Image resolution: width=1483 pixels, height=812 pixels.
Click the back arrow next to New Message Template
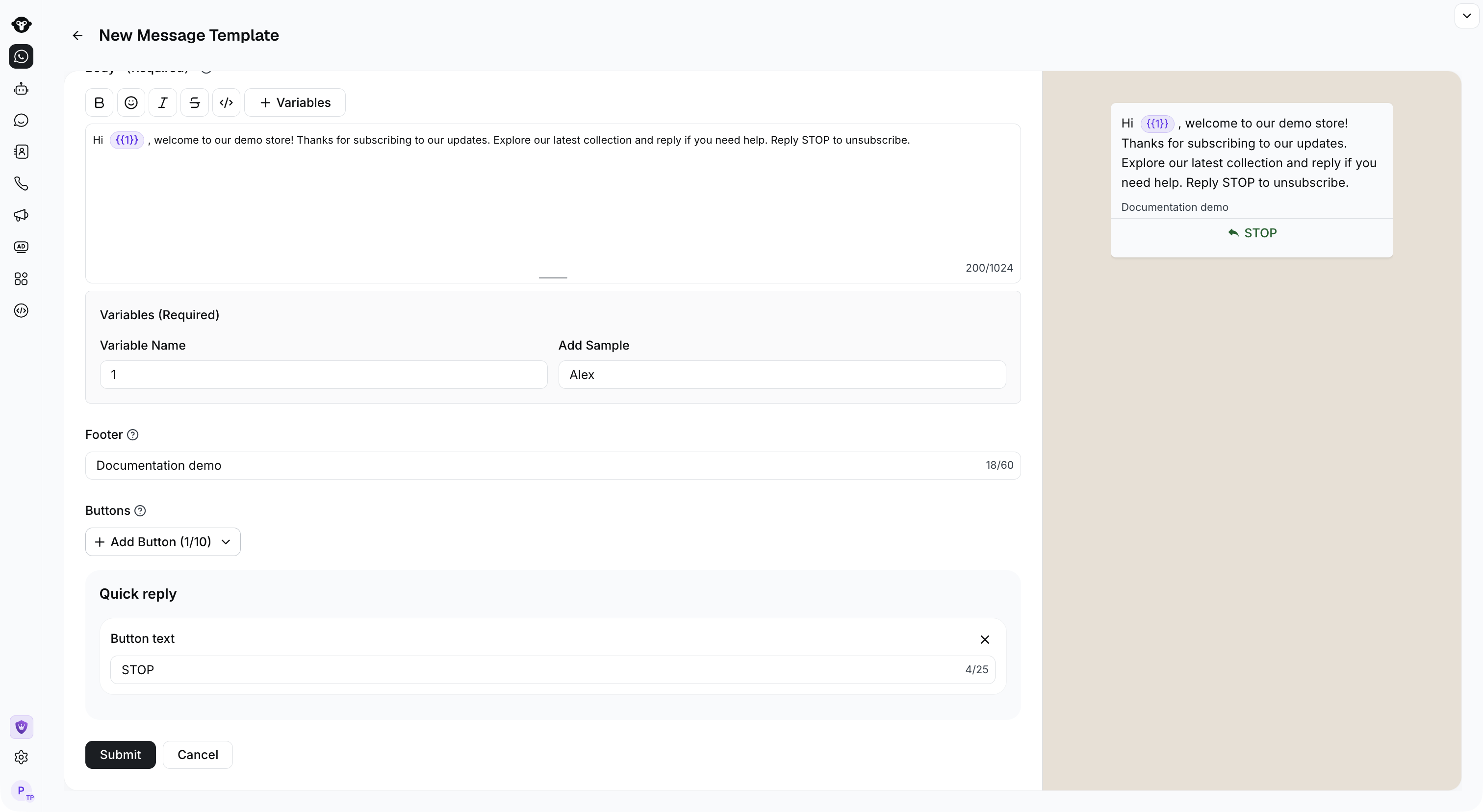point(77,36)
